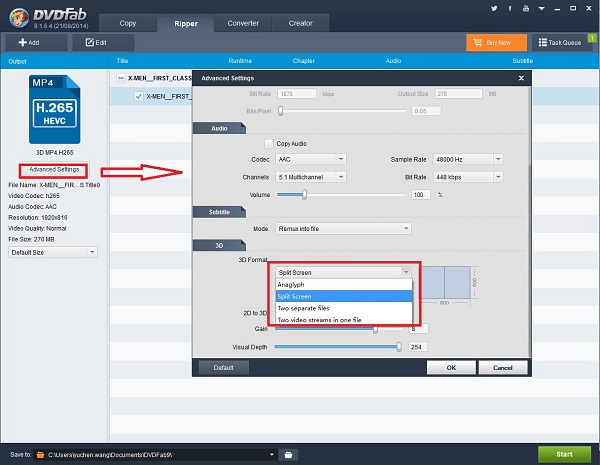Click the DVDFab mascot logo
Screen dimensions: 600x465
point(19,17)
